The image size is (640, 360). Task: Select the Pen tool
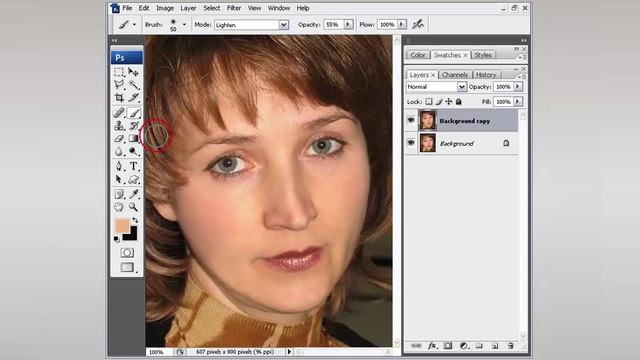[119, 166]
